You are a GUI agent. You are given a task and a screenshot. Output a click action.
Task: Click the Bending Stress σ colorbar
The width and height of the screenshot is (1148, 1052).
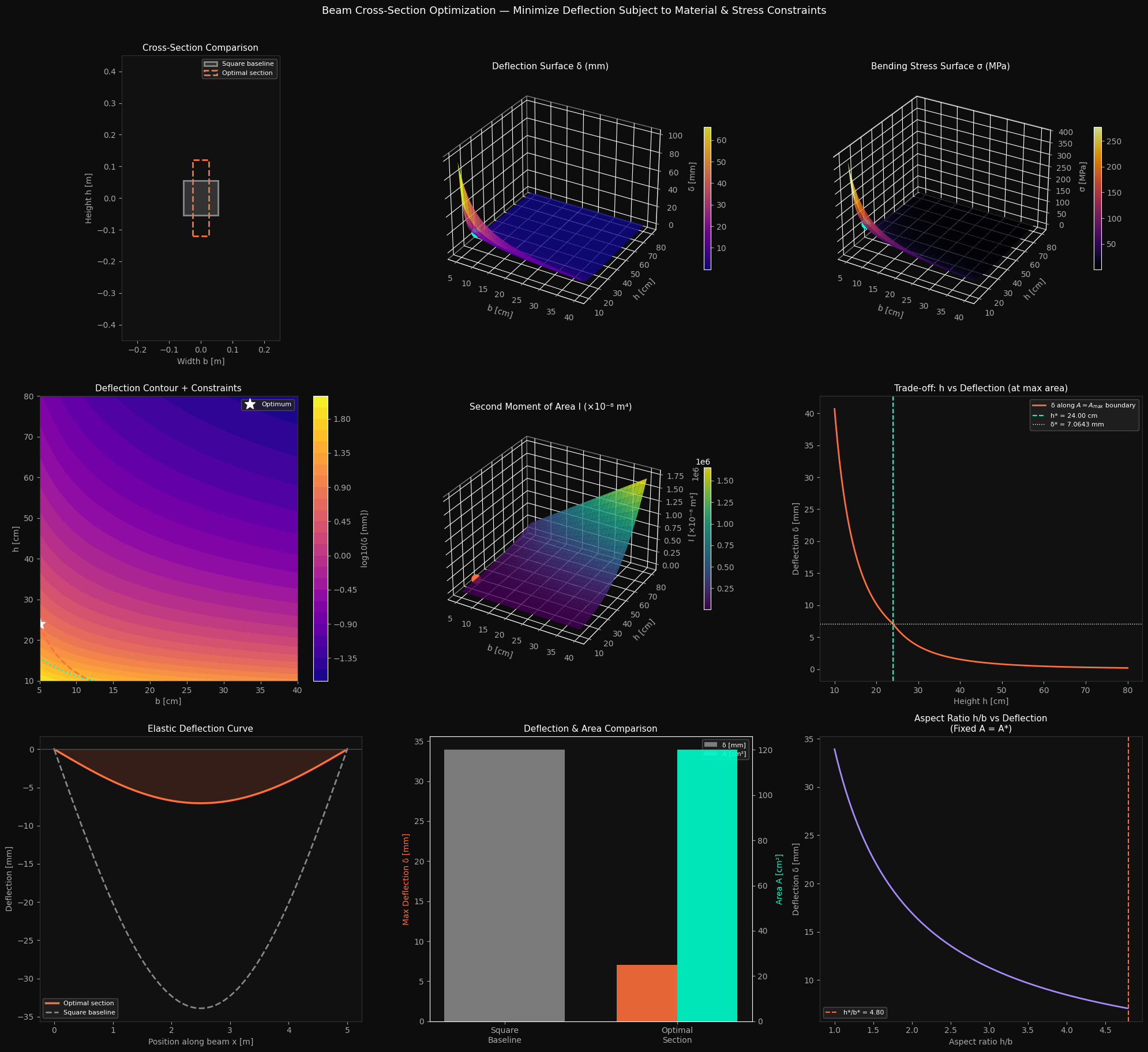click(x=1097, y=198)
